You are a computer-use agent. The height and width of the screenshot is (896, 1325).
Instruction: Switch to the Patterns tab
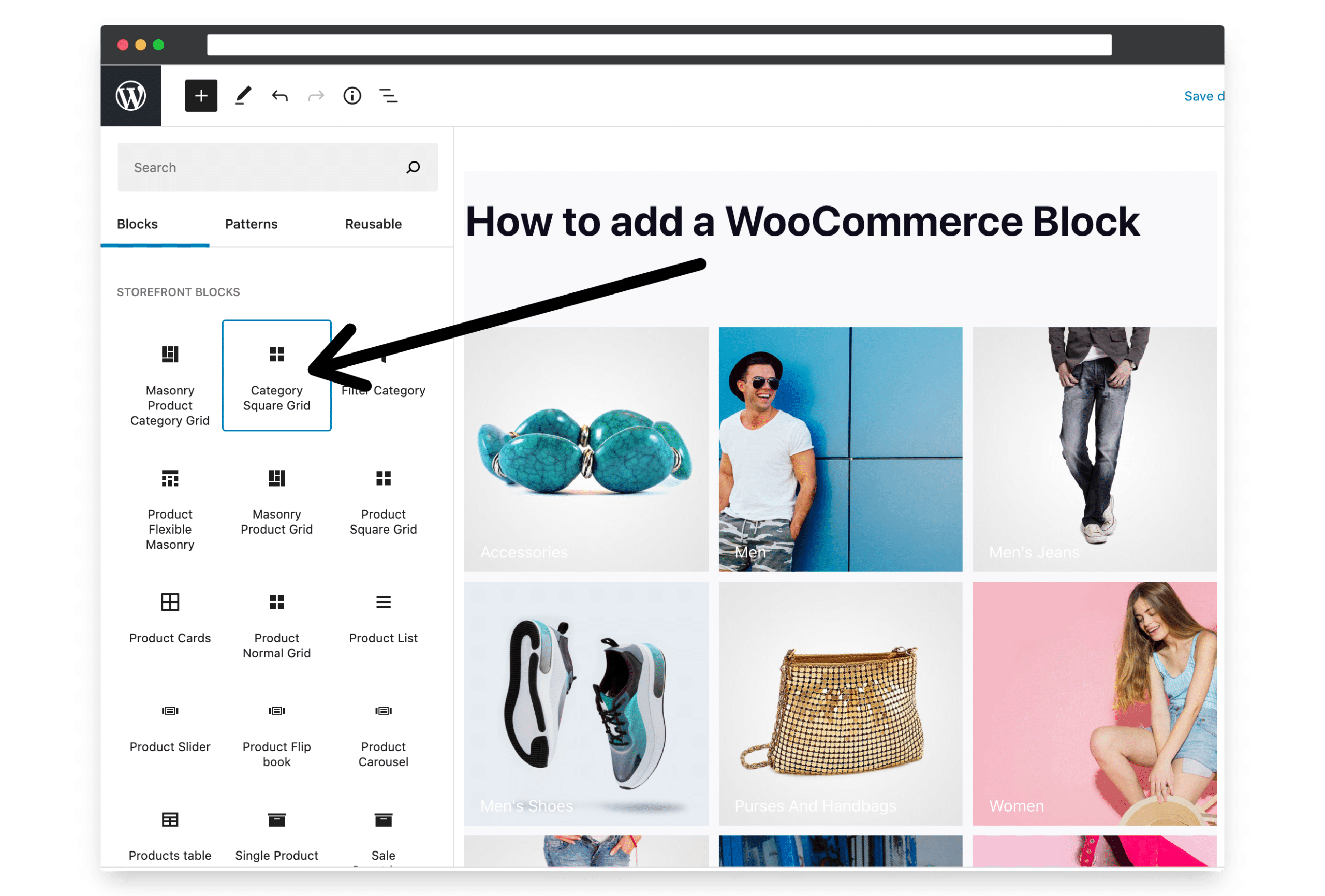252,224
